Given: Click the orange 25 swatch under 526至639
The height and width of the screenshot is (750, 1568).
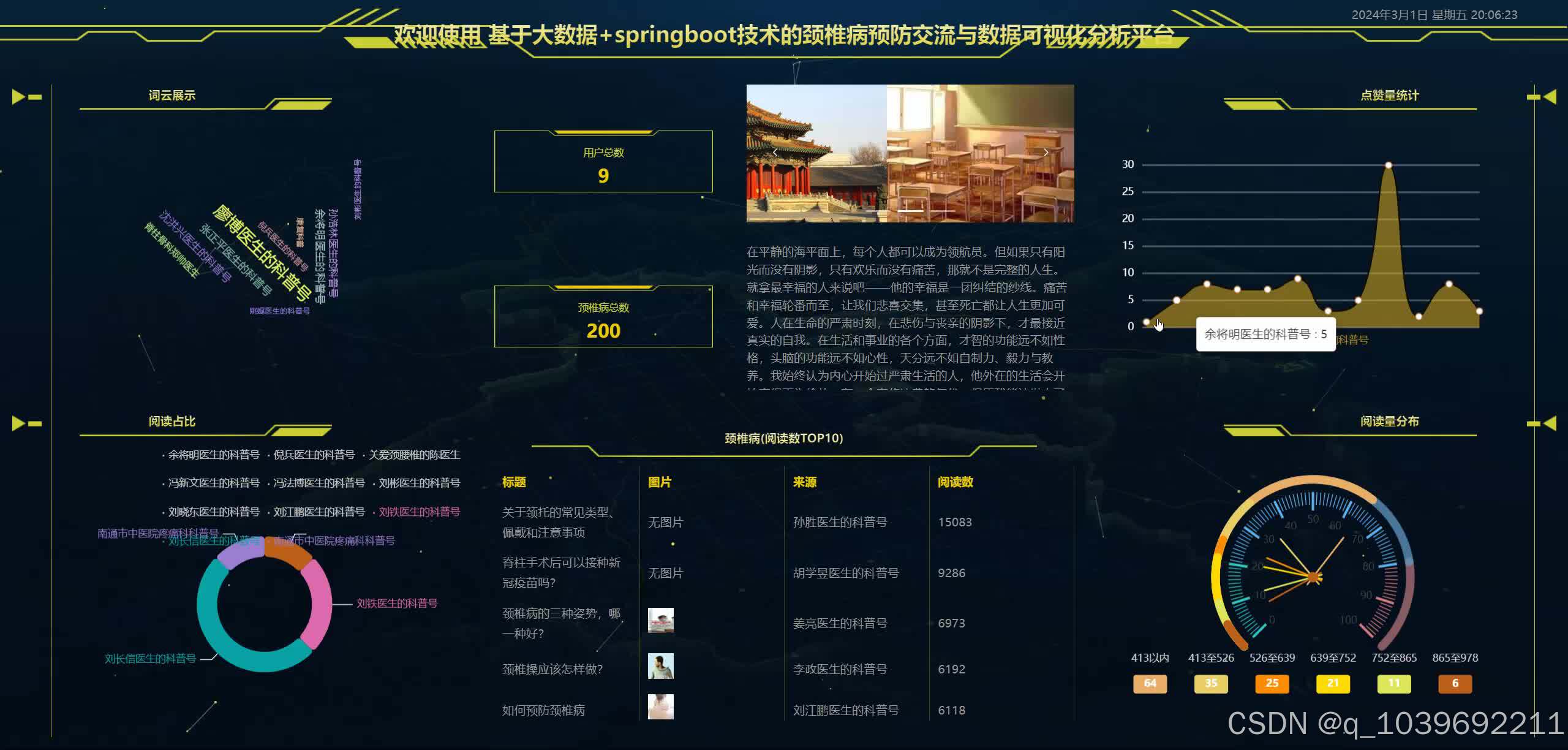Looking at the screenshot, I should 1272,683.
